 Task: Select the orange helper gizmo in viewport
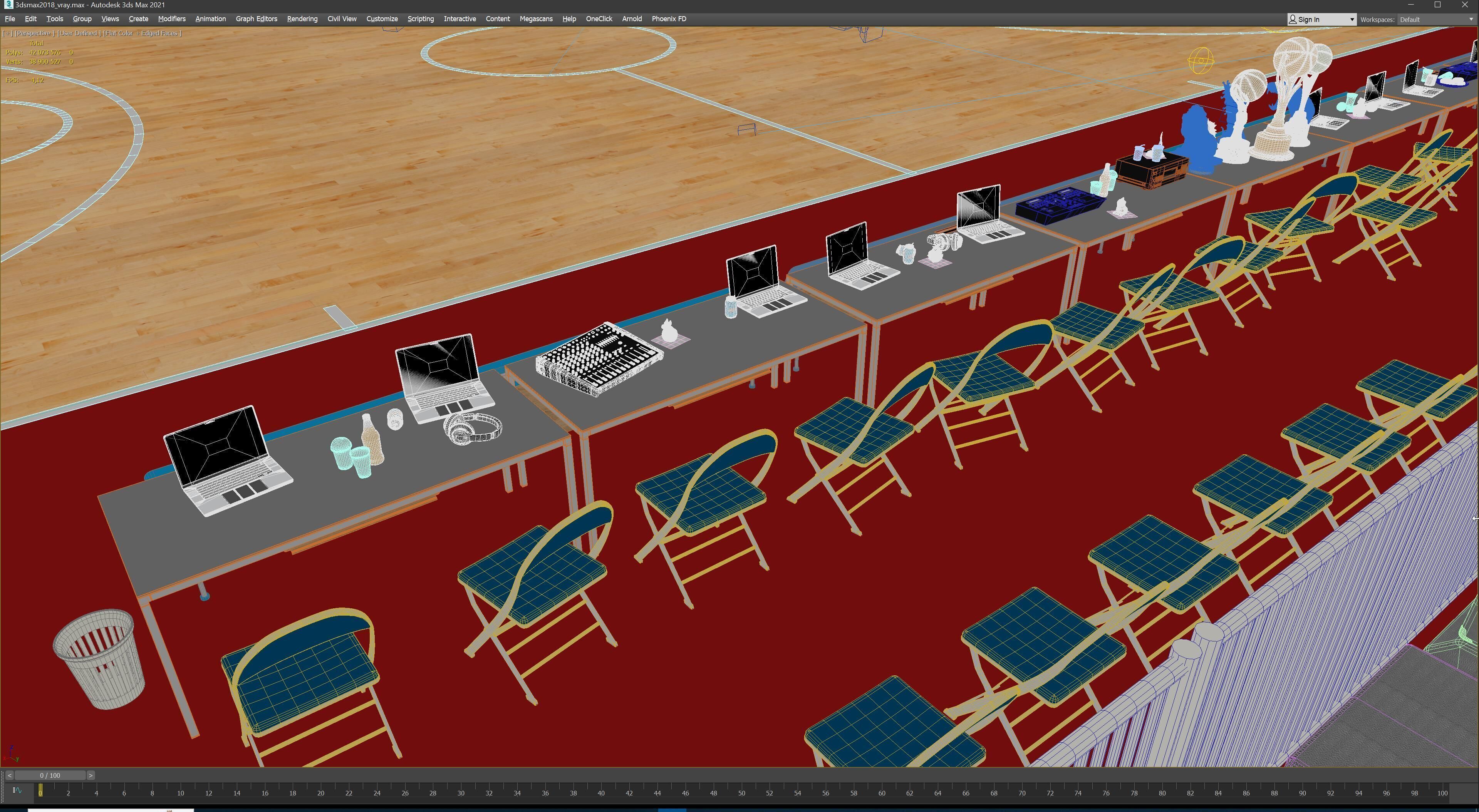[1201, 61]
